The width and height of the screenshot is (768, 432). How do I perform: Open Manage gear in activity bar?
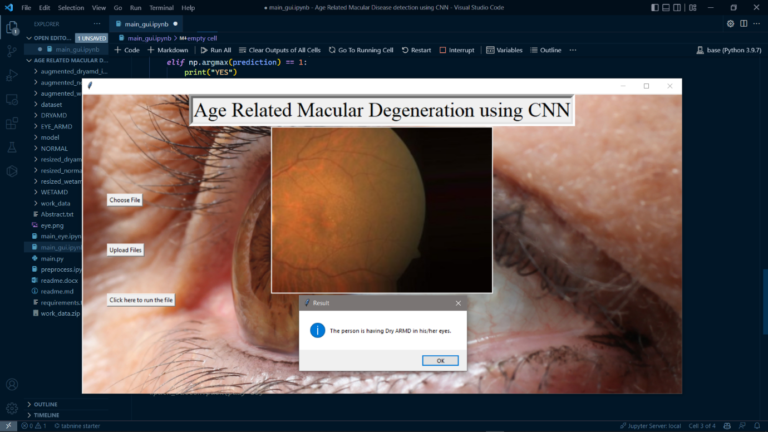[x=12, y=408]
